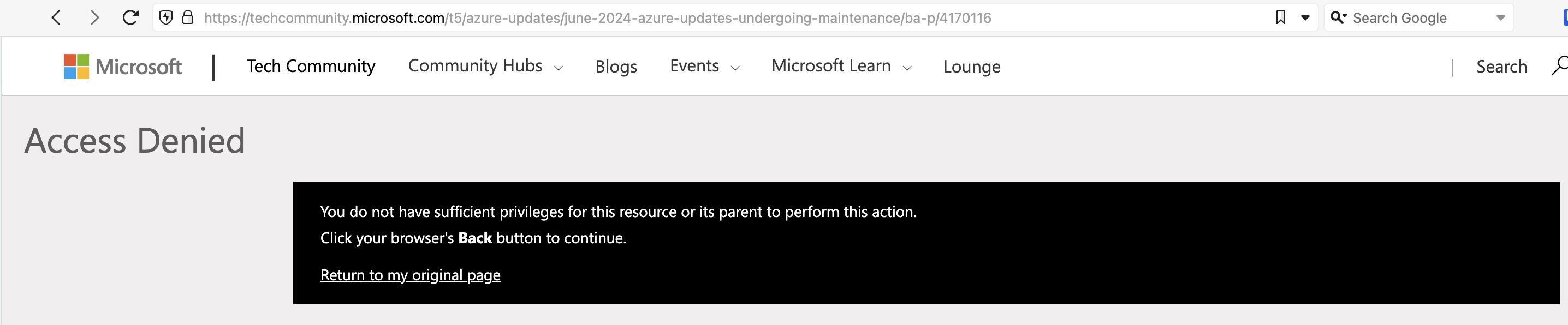Click the browser forward arrow
Viewport: 1568px width, 325px height.
94,17
